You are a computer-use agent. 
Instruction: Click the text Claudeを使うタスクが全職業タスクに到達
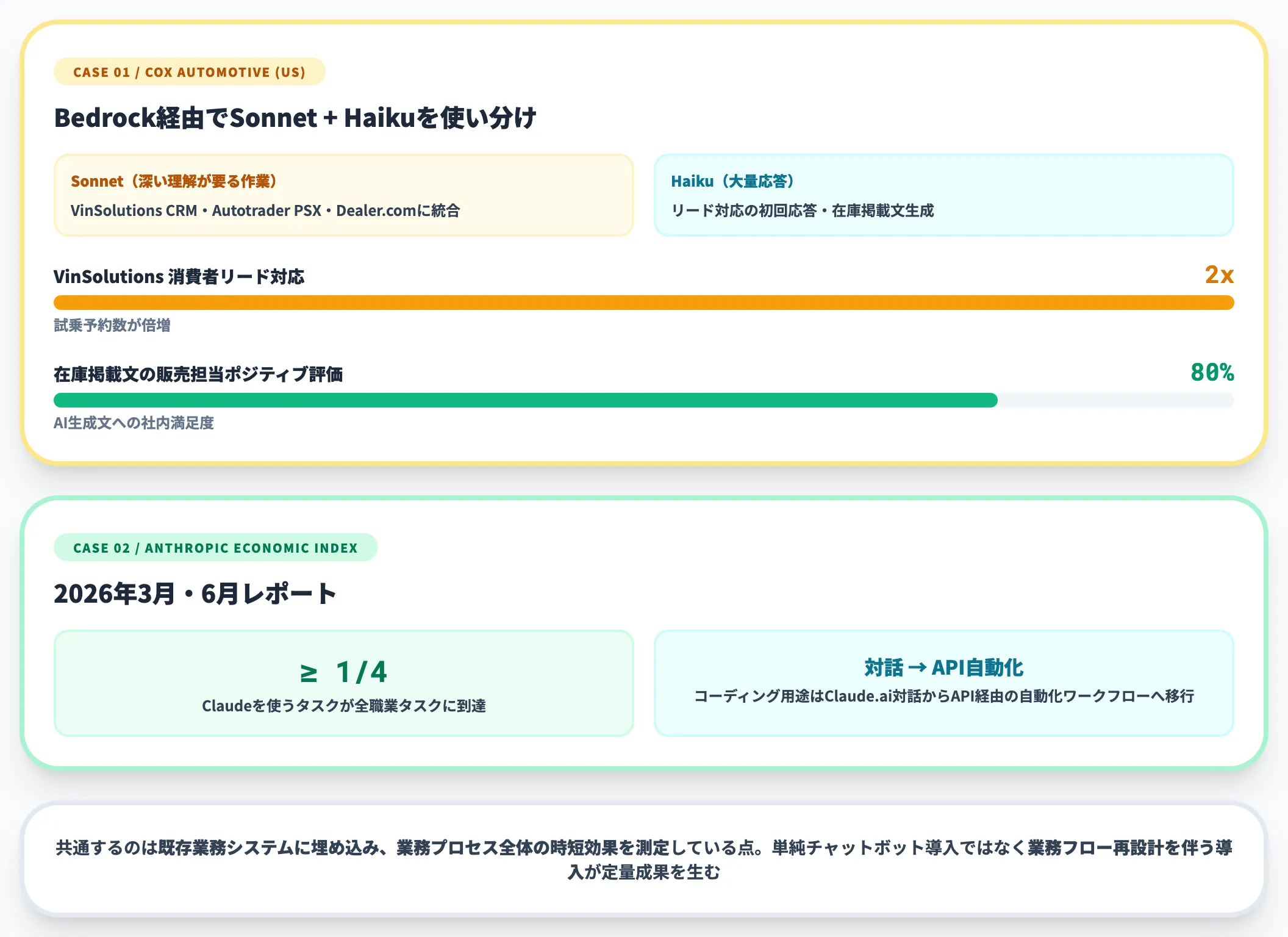tap(344, 706)
